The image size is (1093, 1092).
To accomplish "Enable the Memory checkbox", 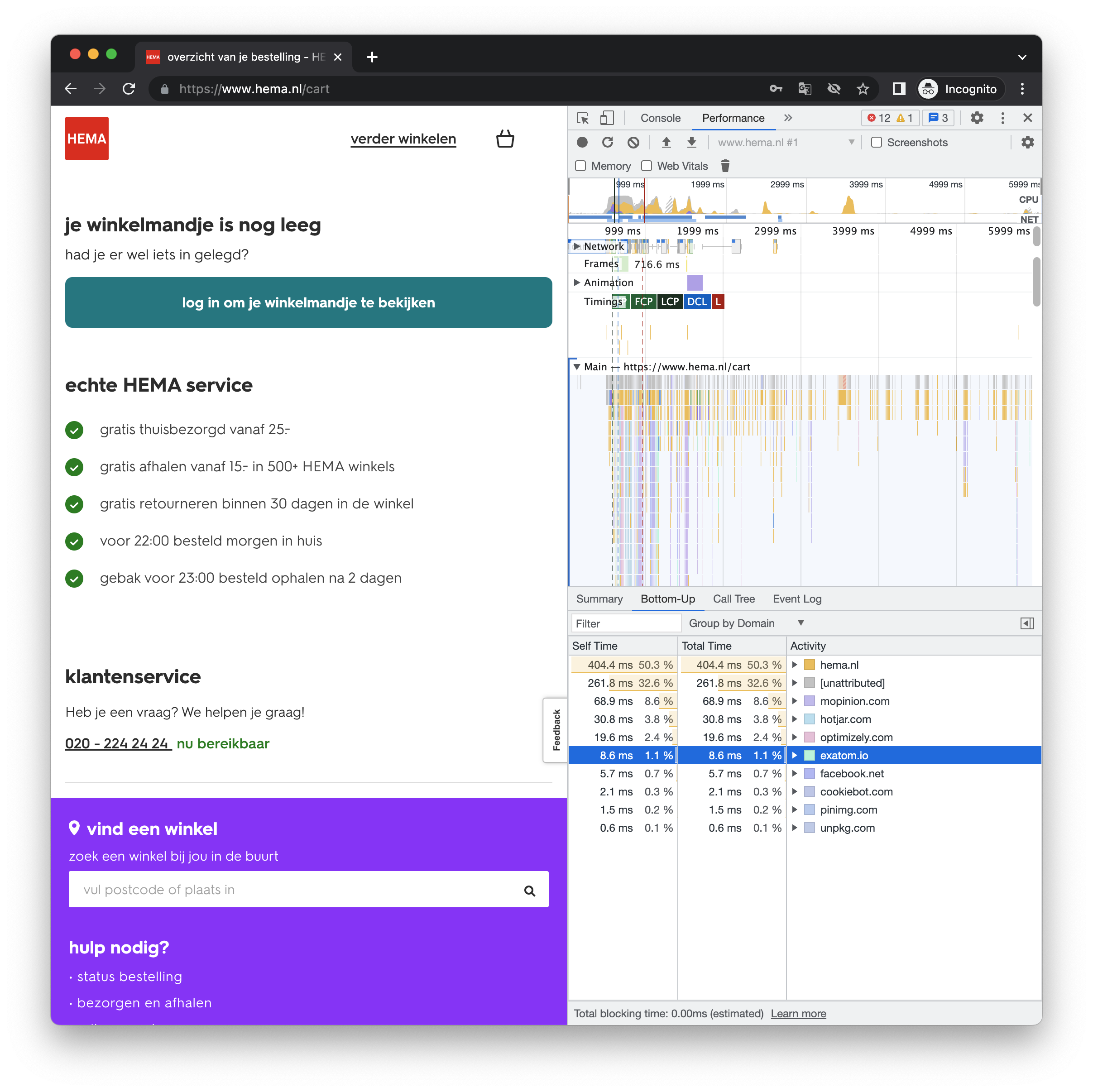I will click(x=580, y=166).
